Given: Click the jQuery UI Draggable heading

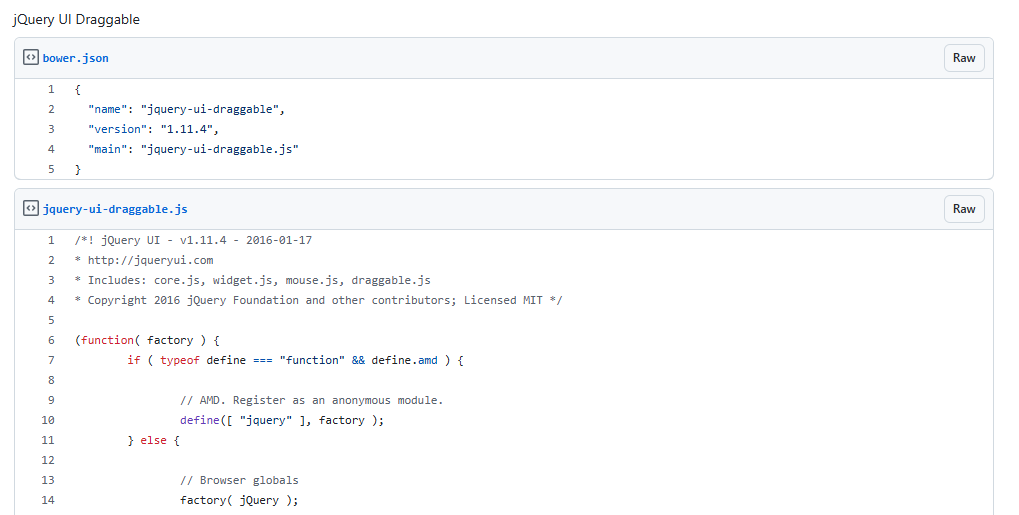Looking at the screenshot, I should point(76,20).
